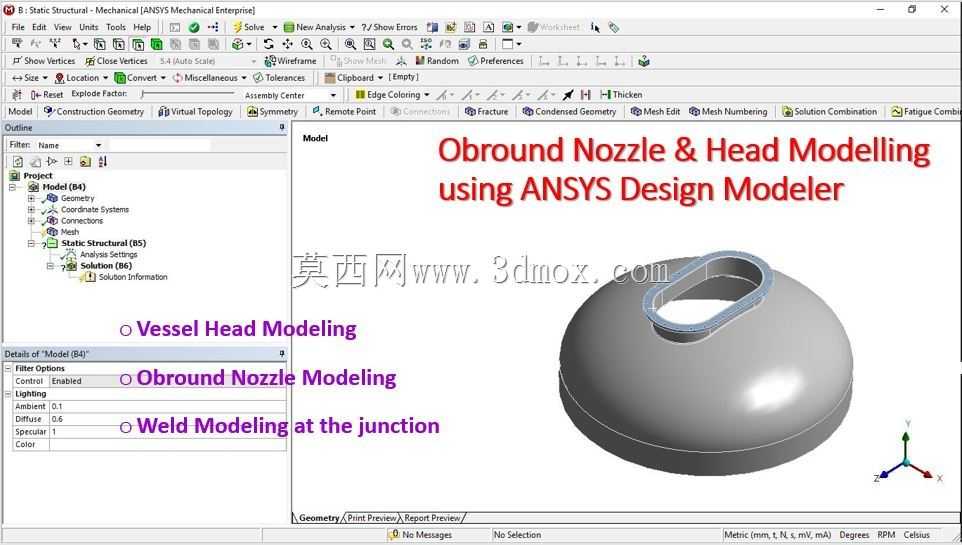Expand the Geometry tree node
The height and width of the screenshot is (545, 962).
(31, 198)
